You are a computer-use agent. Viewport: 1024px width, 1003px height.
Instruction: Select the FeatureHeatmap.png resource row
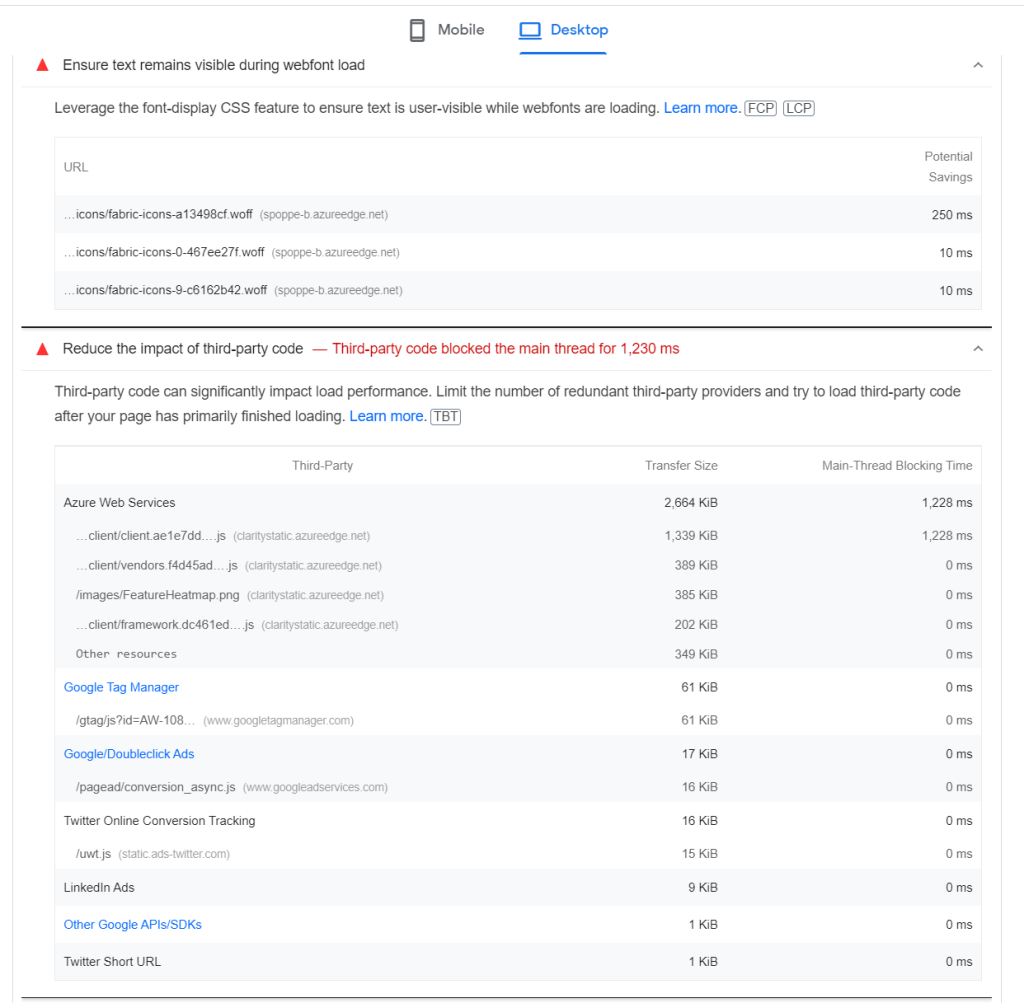(x=518, y=595)
